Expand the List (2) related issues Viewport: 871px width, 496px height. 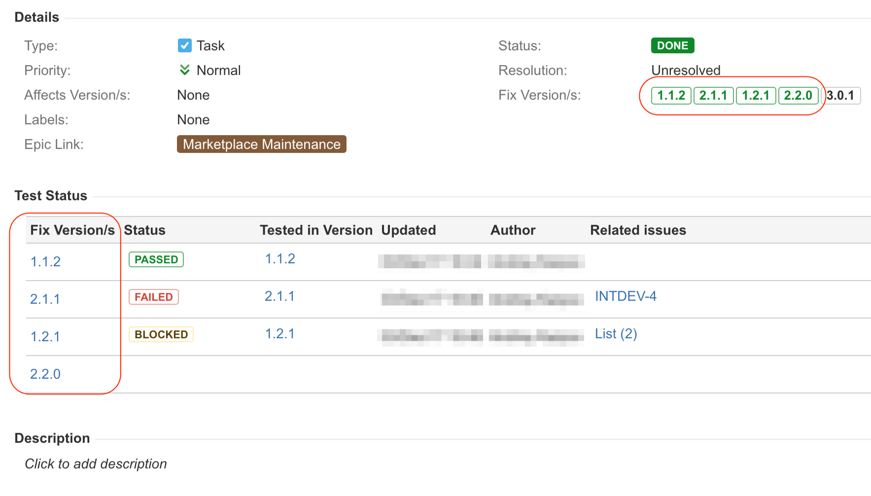(615, 334)
